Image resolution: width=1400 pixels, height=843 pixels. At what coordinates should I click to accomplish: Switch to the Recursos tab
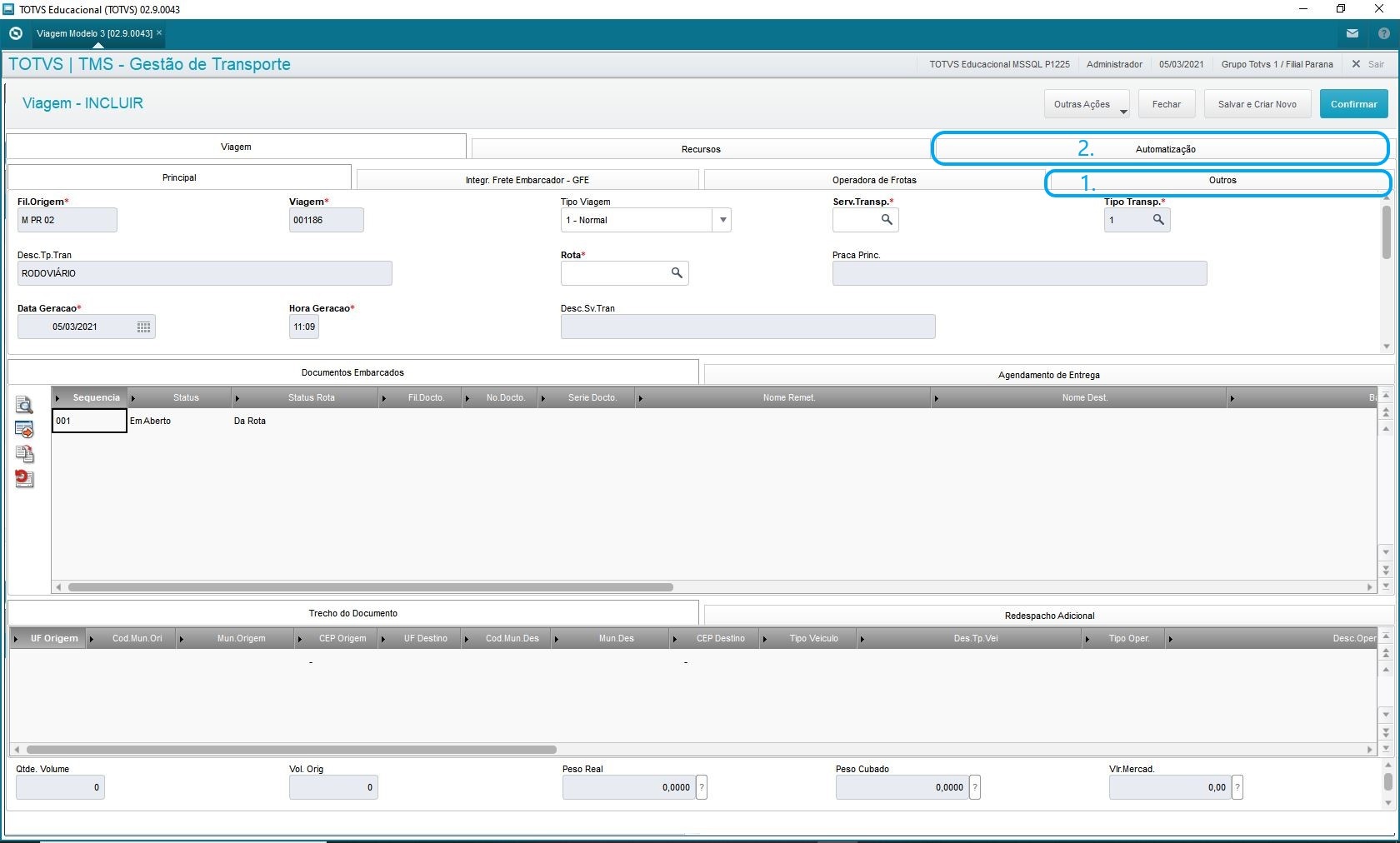[700, 149]
